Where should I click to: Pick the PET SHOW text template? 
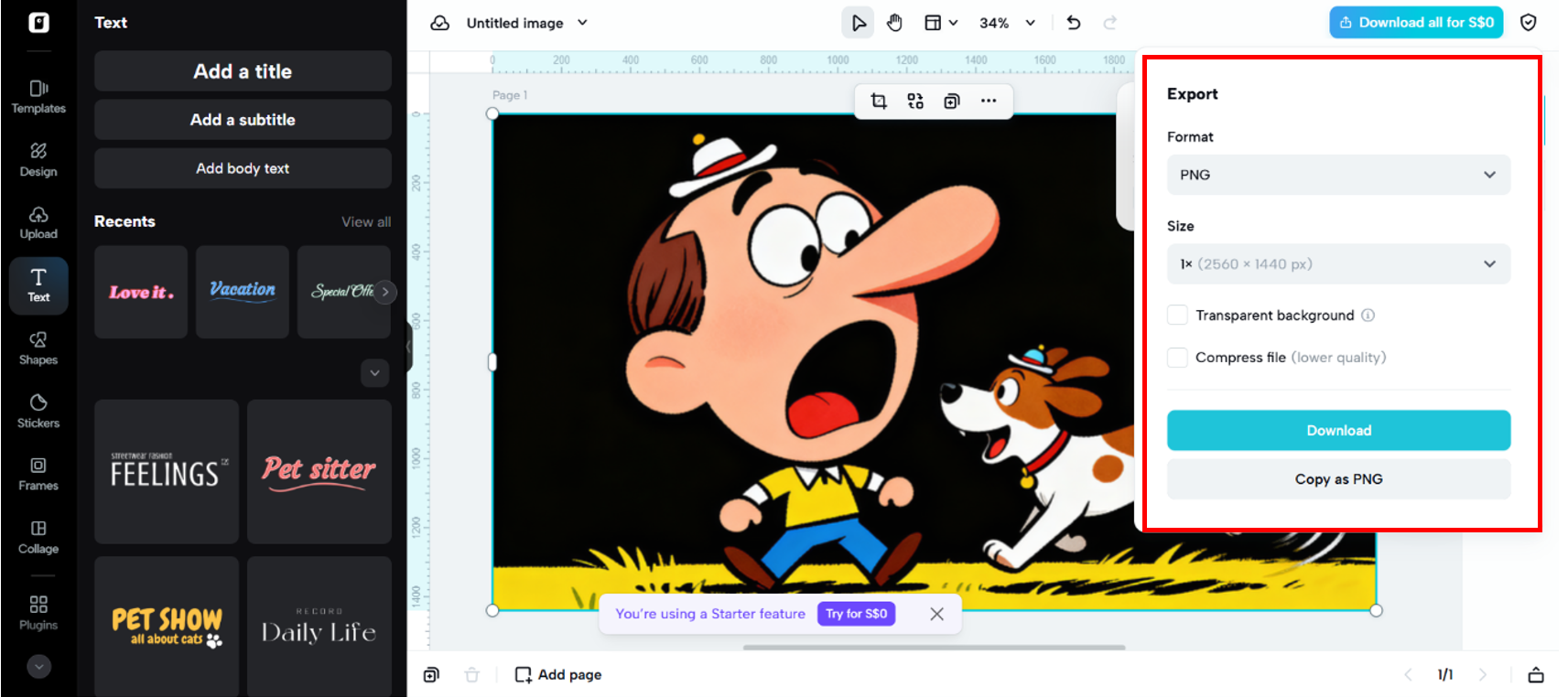[x=167, y=627]
